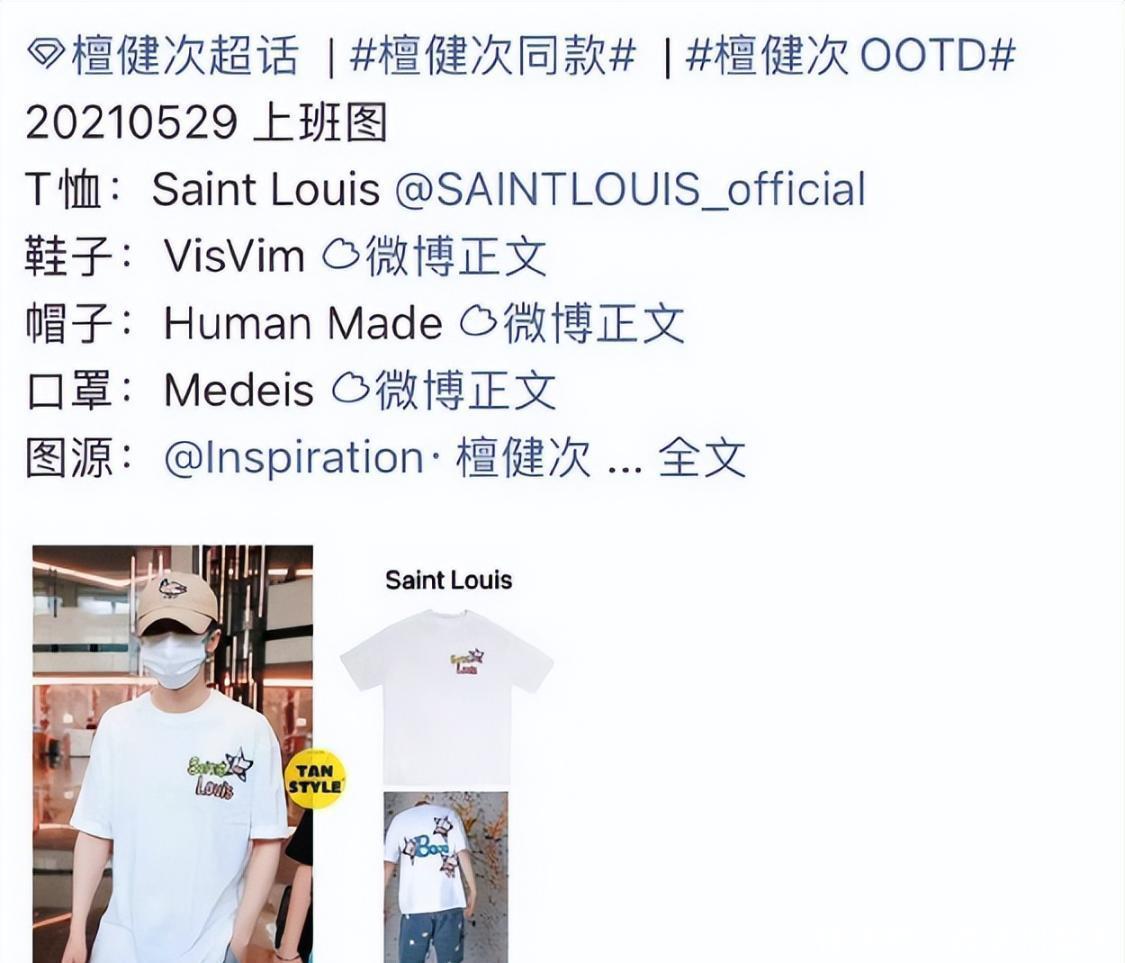The height and width of the screenshot is (963, 1125).
Task: Click the cloud icon after VisVim
Action: [341, 255]
